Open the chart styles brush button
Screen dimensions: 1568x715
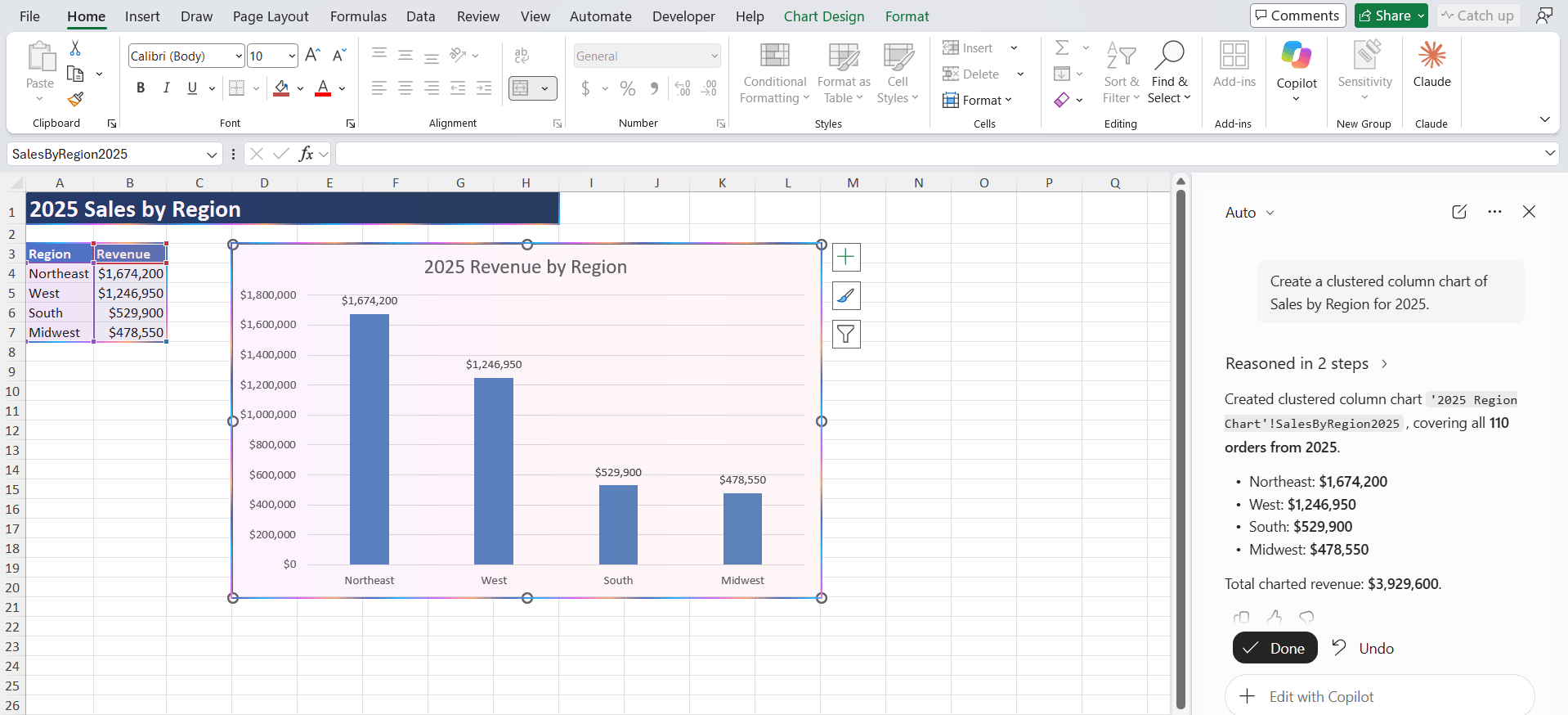[846, 295]
